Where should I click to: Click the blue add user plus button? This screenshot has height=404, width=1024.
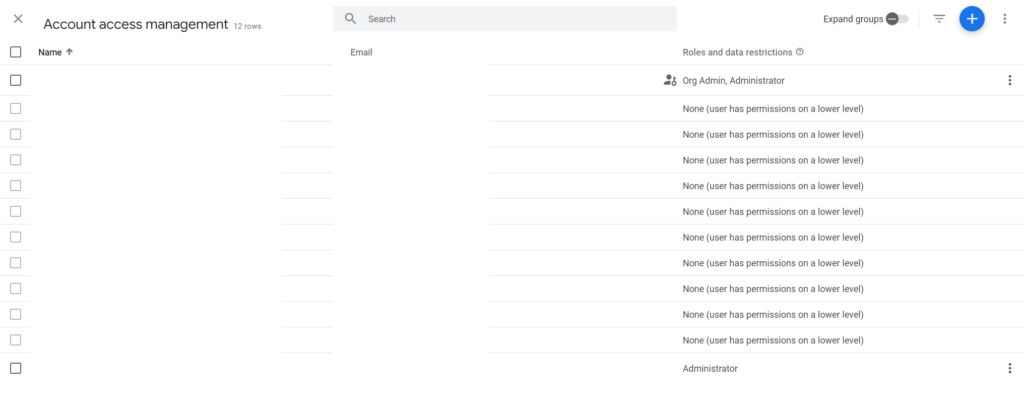(971, 19)
